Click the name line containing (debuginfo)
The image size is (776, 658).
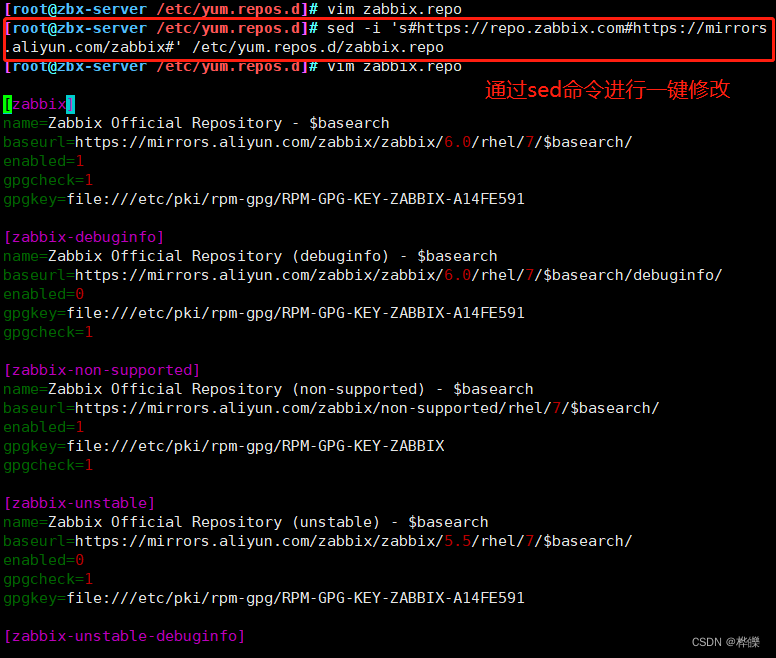pyautogui.click(x=250, y=256)
